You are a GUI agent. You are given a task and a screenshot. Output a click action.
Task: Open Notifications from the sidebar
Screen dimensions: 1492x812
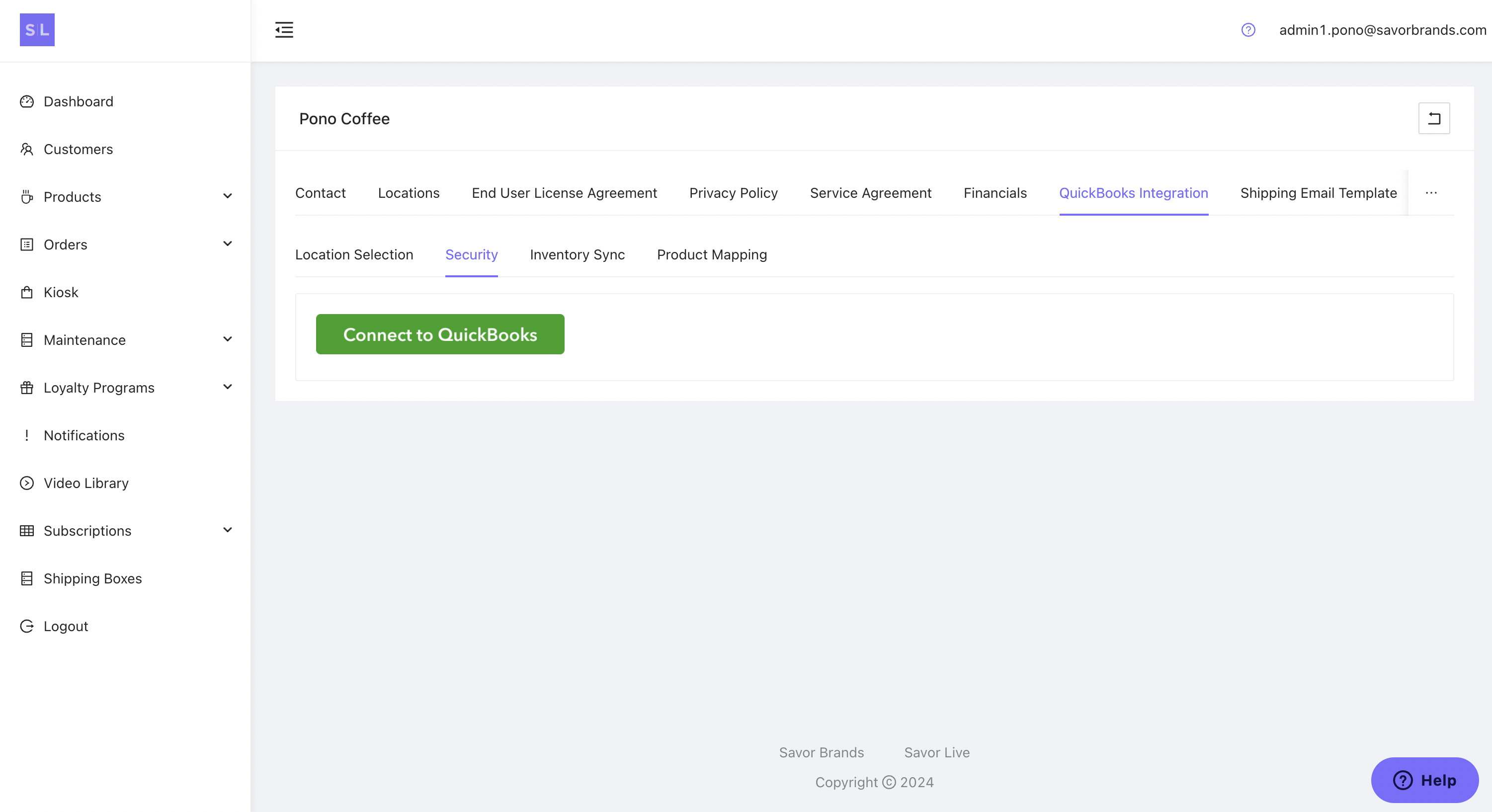[84, 435]
